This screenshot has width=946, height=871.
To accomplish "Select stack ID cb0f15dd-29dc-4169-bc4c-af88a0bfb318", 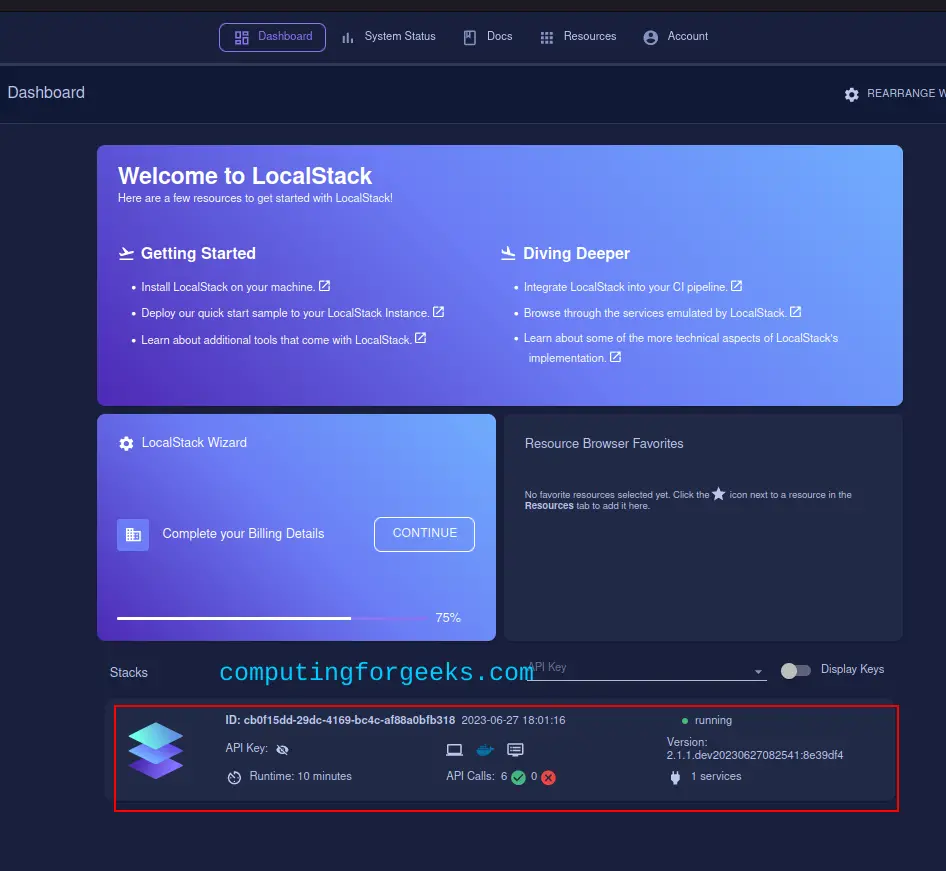I will [x=340, y=720].
